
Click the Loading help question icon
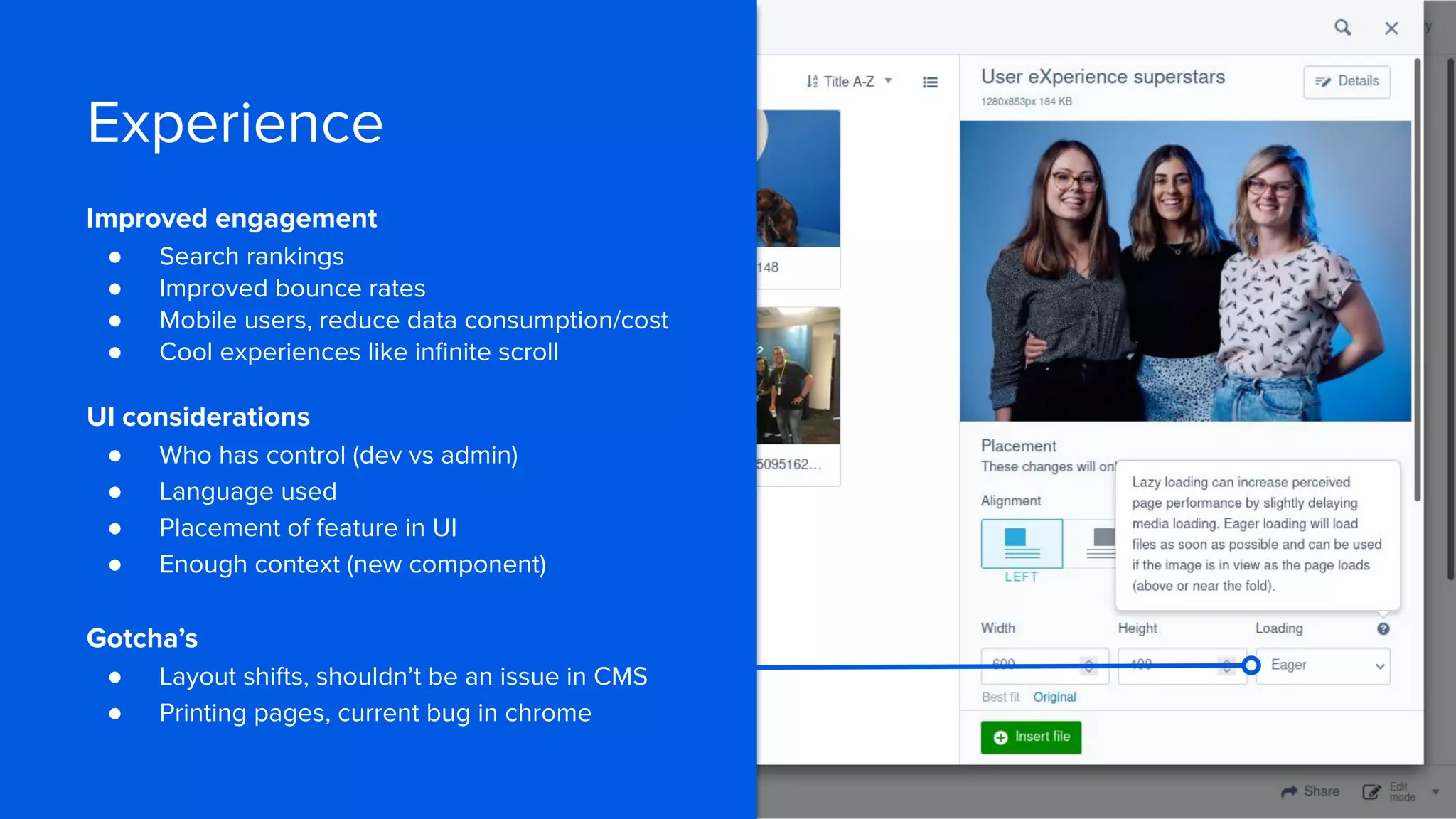coord(1383,628)
